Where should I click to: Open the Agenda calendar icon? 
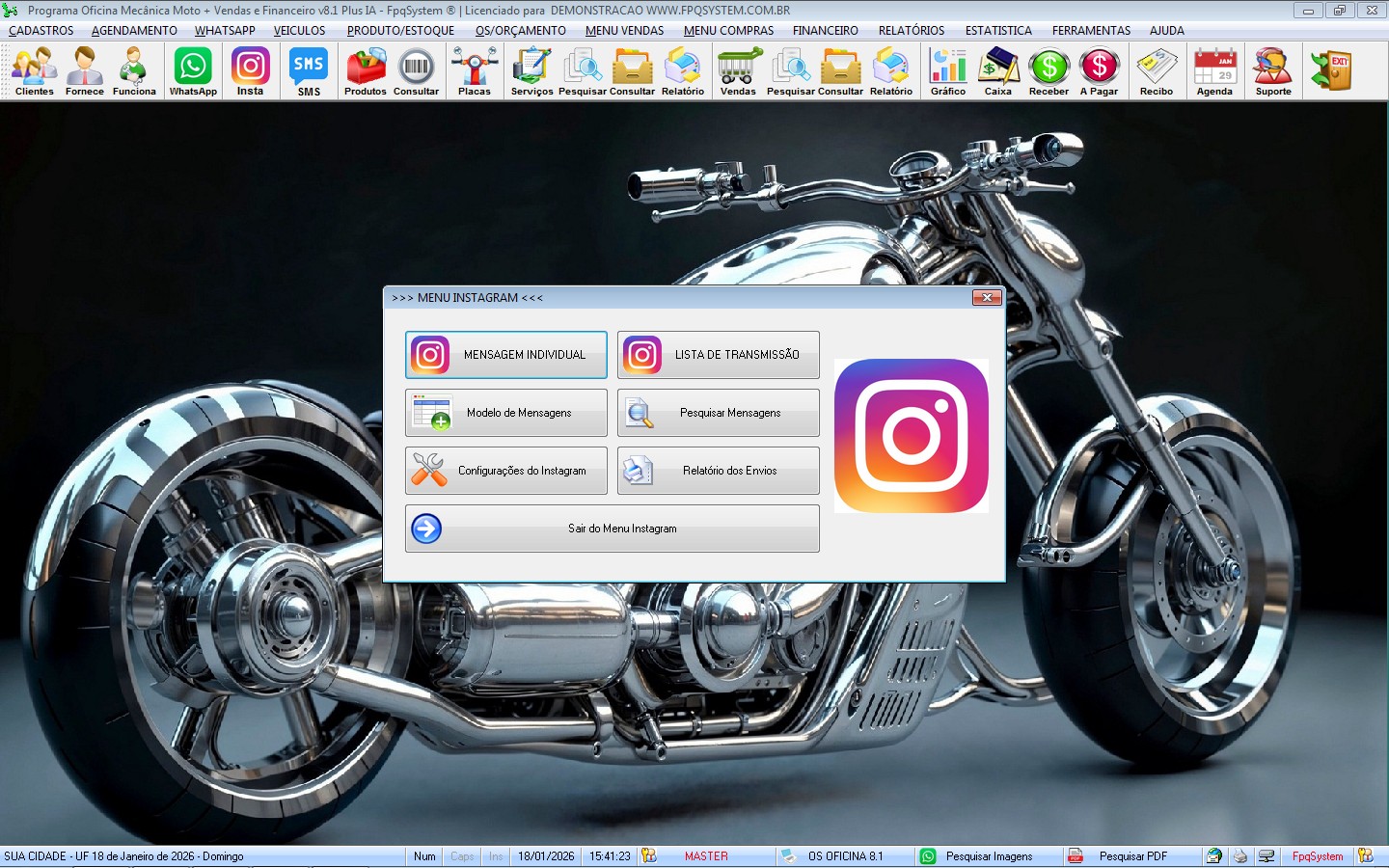(1214, 71)
